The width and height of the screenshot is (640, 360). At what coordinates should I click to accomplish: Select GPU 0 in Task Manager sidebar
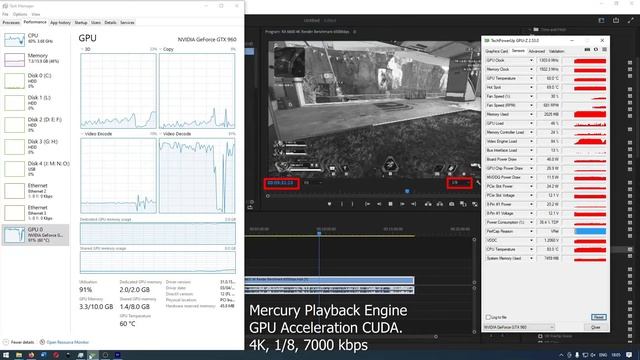click(x=36, y=235)
